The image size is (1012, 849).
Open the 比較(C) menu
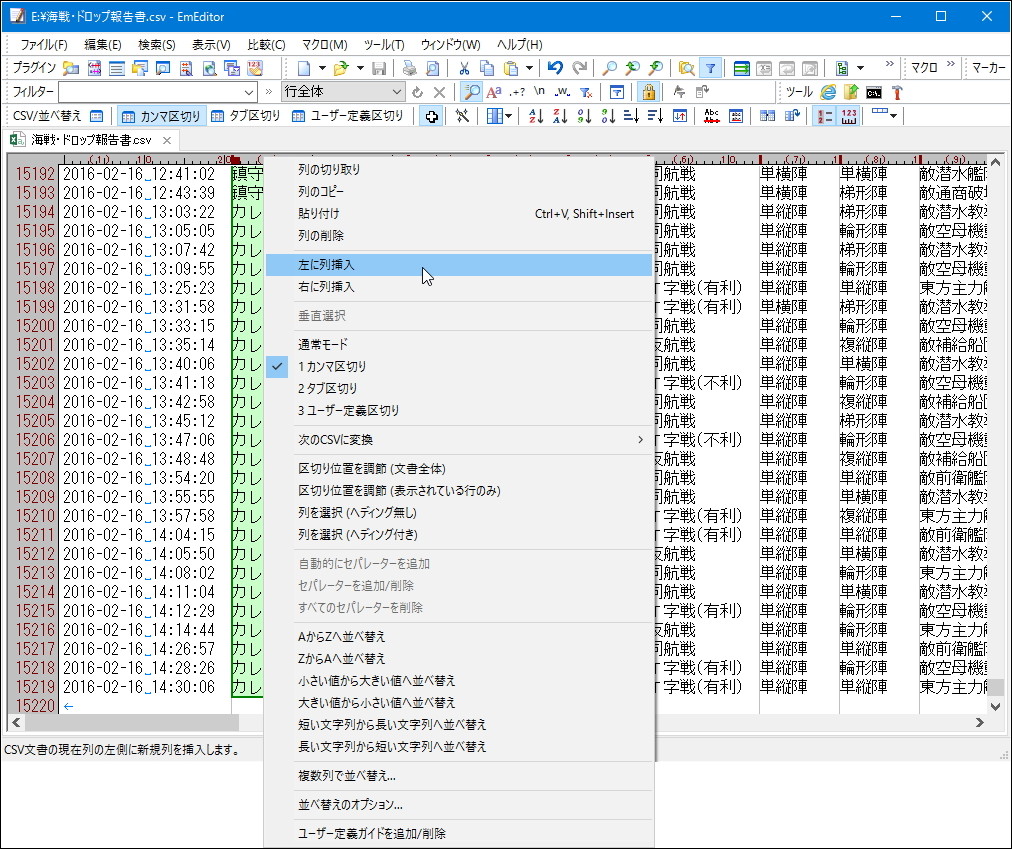266,45
